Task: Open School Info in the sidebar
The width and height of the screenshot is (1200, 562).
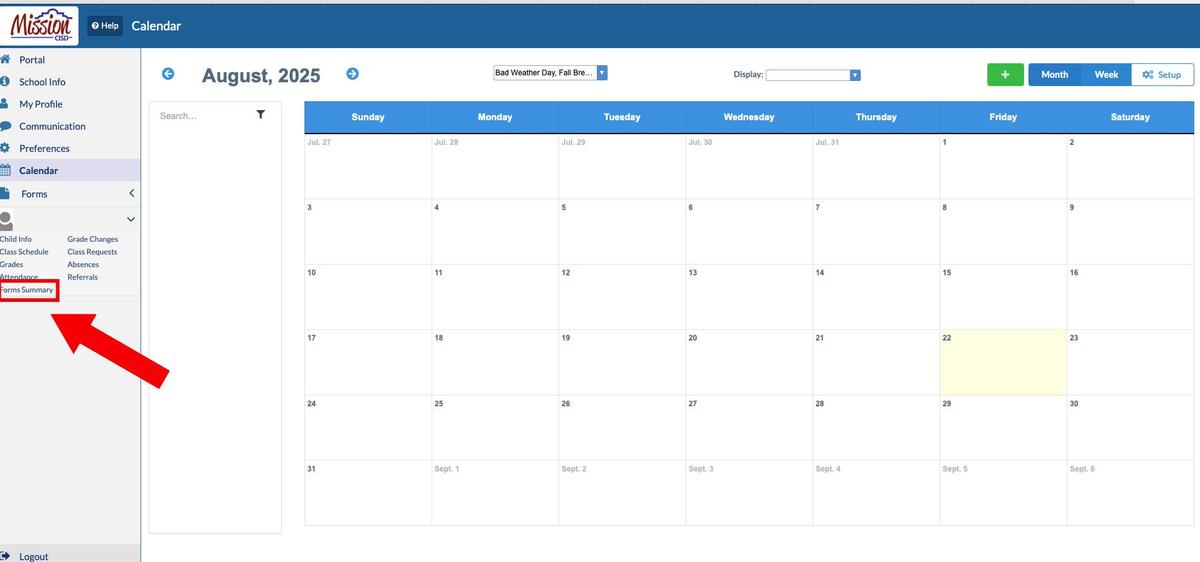Action: tap(42, 82)
